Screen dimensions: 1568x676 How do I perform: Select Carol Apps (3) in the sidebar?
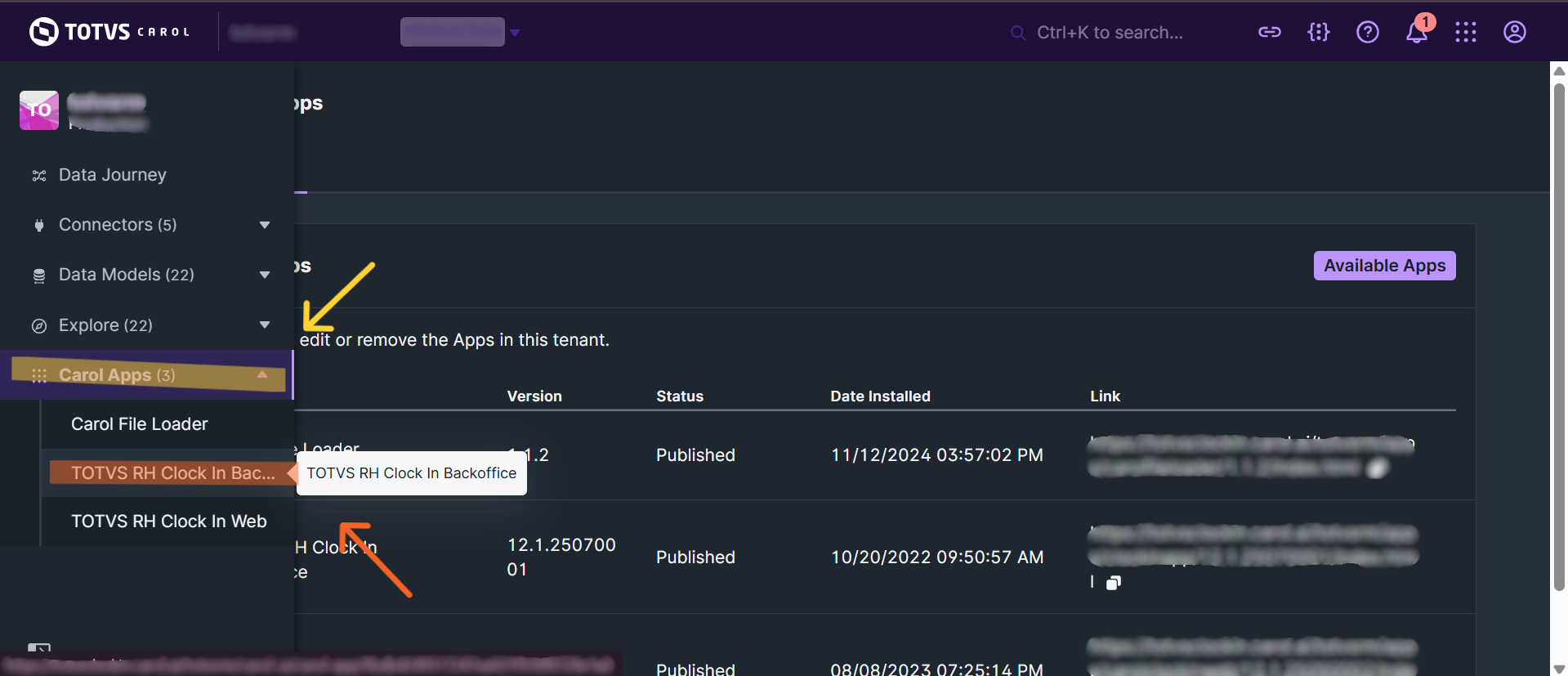click(x=117, y=375)
